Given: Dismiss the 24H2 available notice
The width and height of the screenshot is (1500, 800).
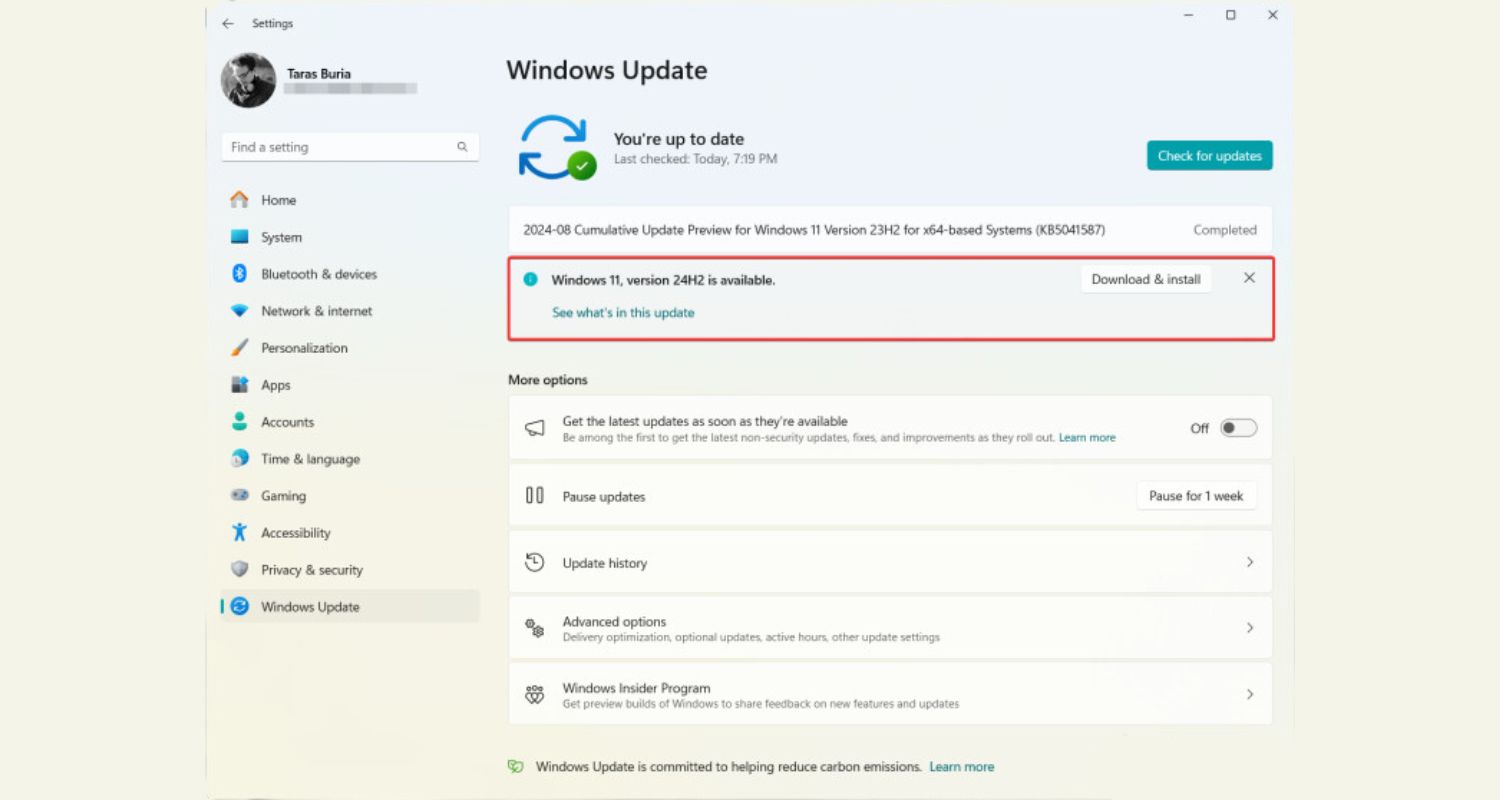Looking at the screenshot, I should pyautogui.click(x=1249, y=278).
